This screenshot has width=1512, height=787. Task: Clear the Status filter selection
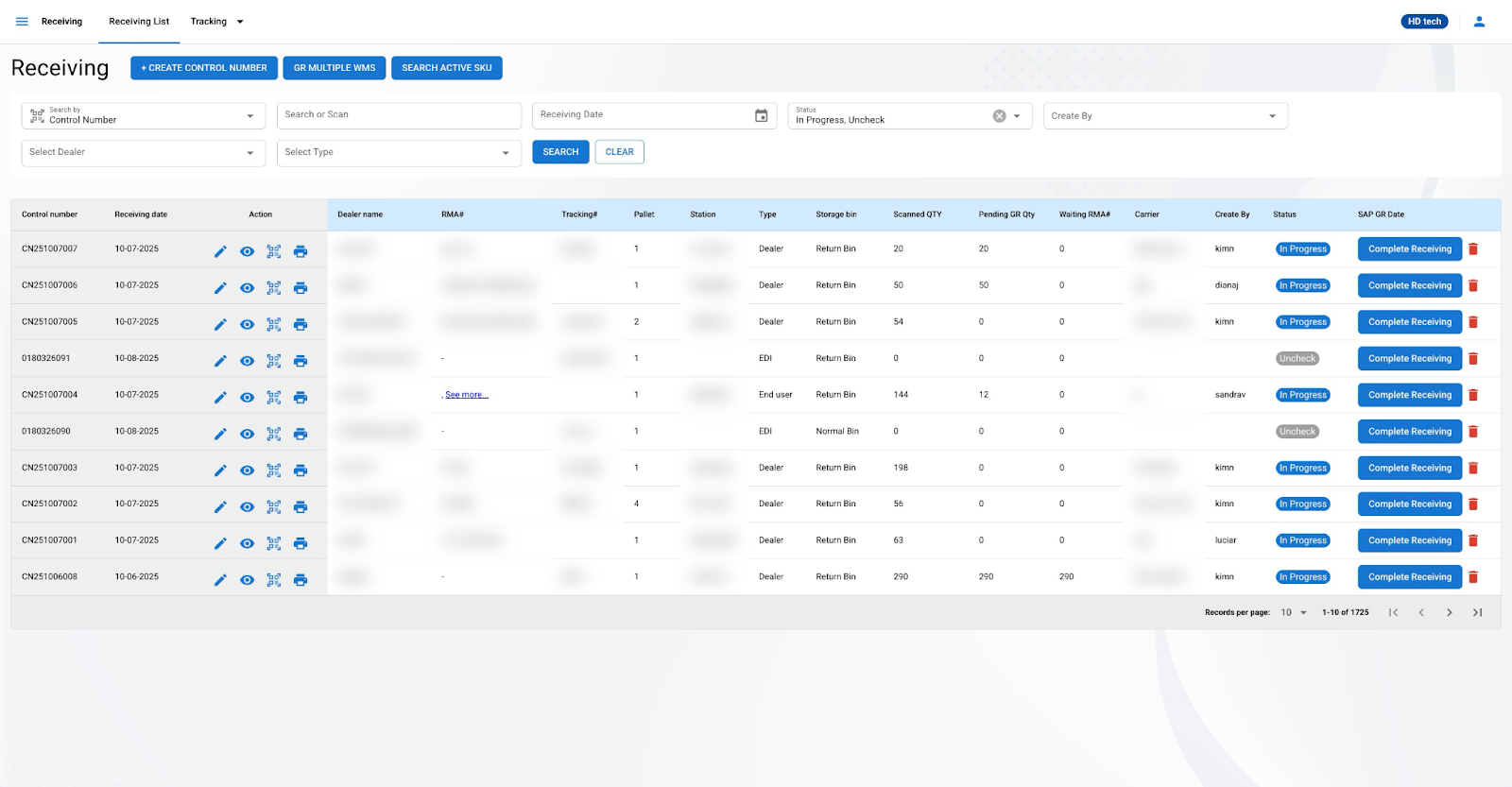[x=999, y=116]
